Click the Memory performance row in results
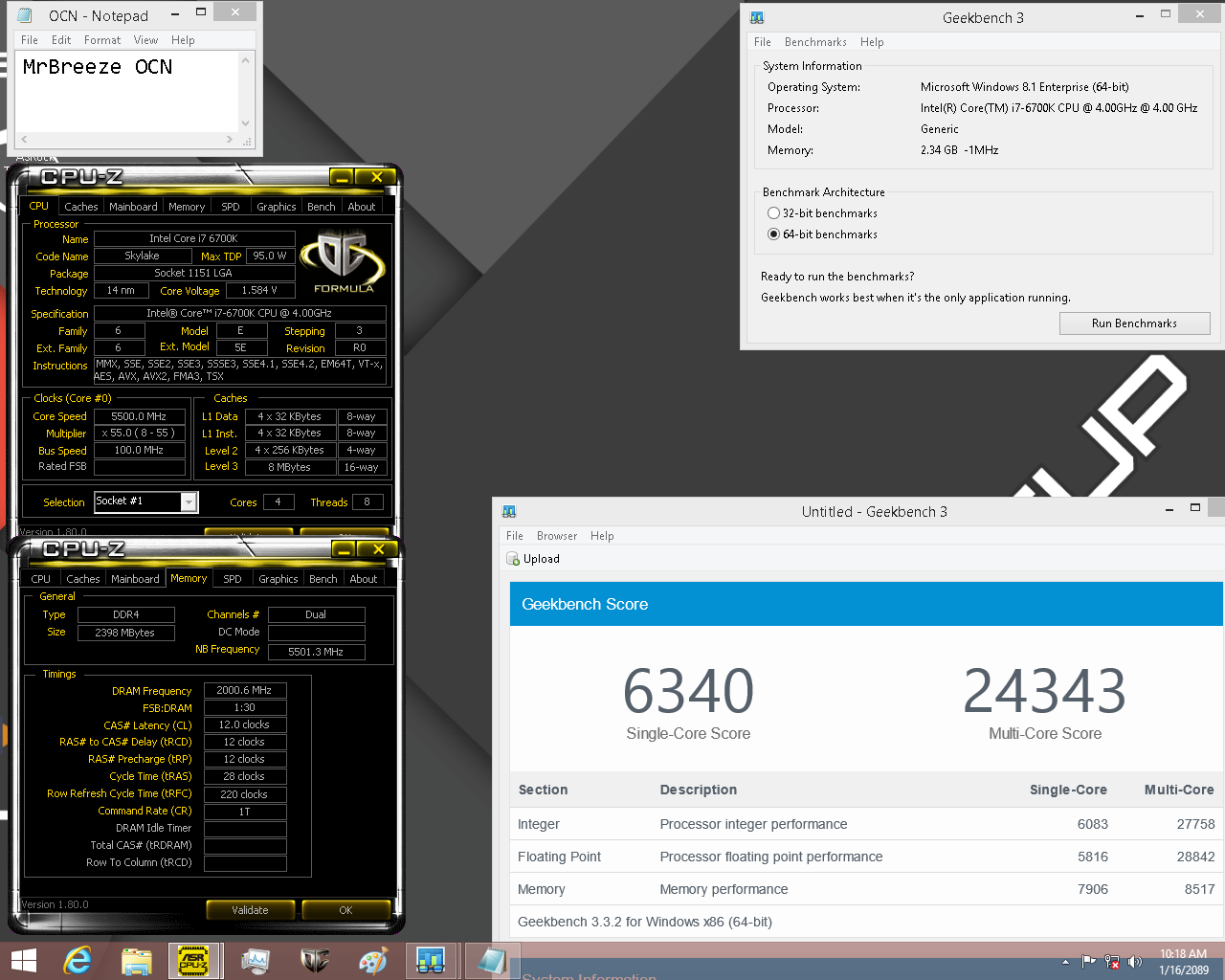 tap(866, 889)
